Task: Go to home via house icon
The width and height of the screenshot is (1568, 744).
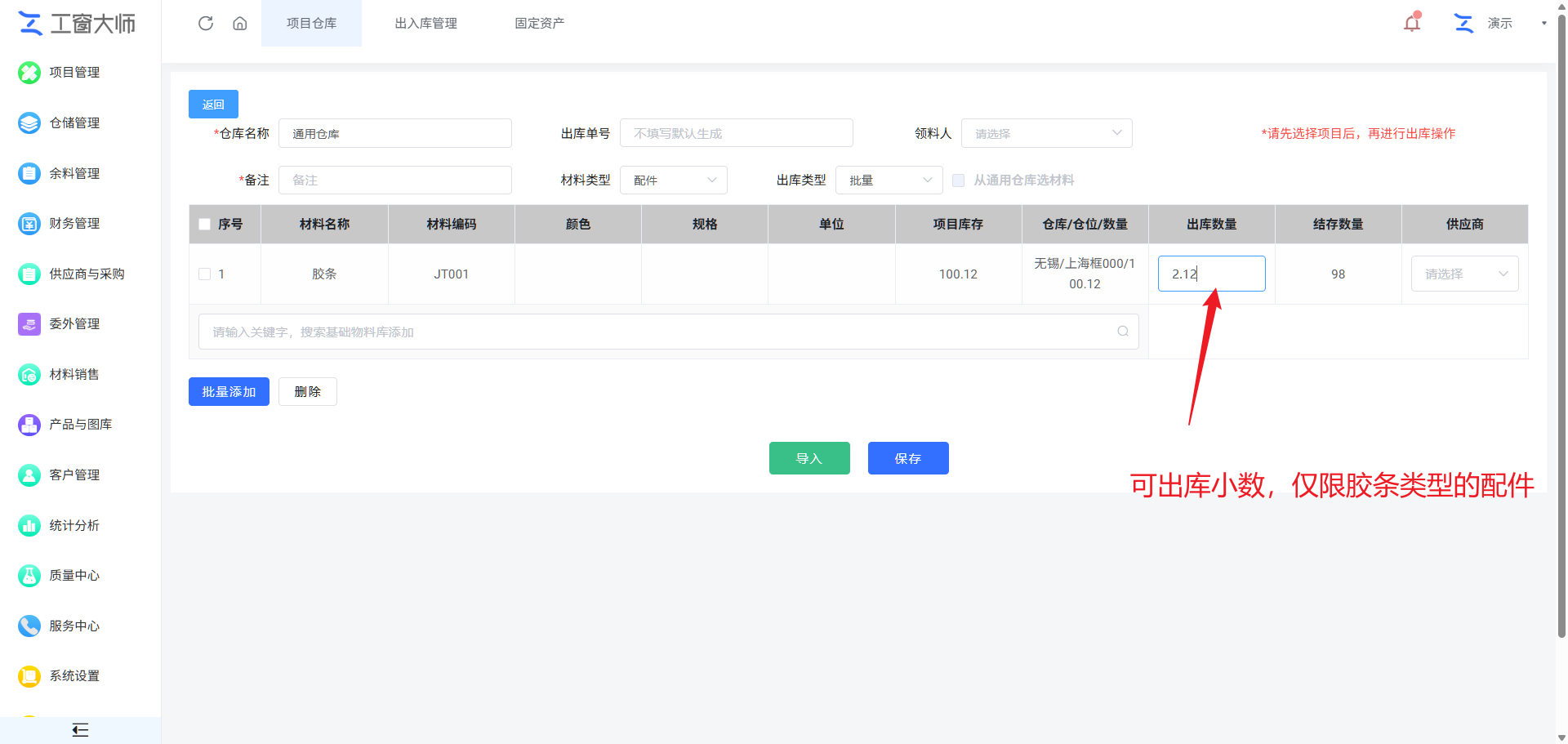Action: click(240, 24)
